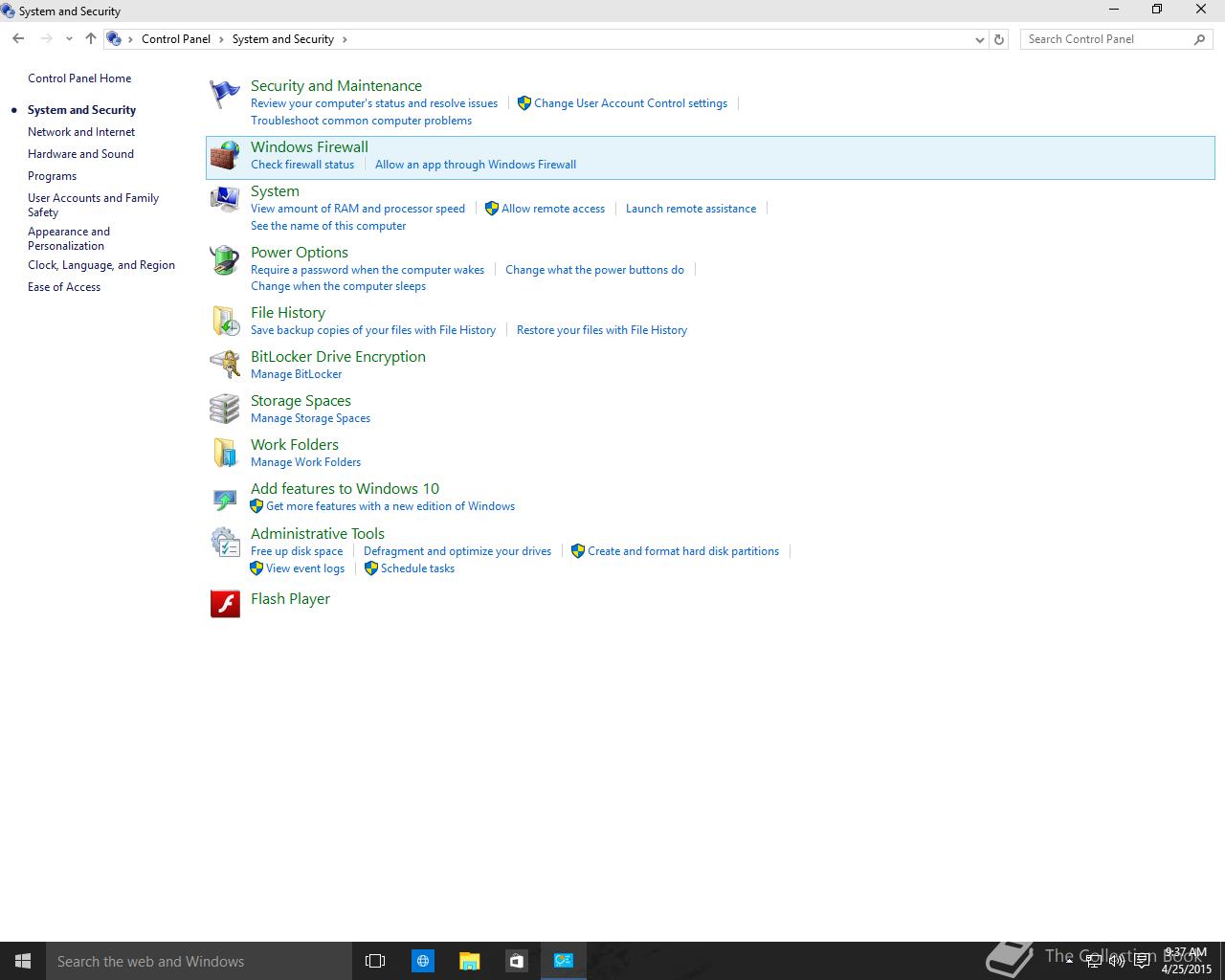Open File Explorer from the taskbar

469,961
